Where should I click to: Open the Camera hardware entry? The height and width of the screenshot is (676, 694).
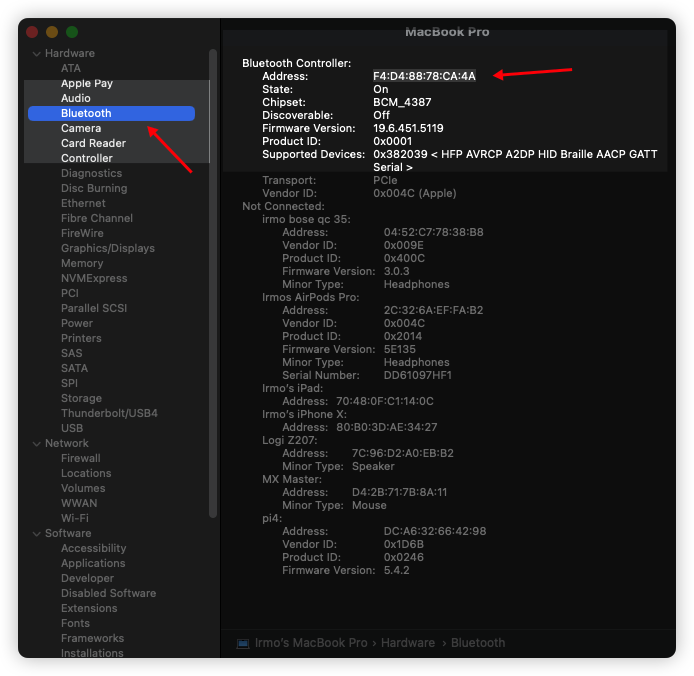click(81, 128)
